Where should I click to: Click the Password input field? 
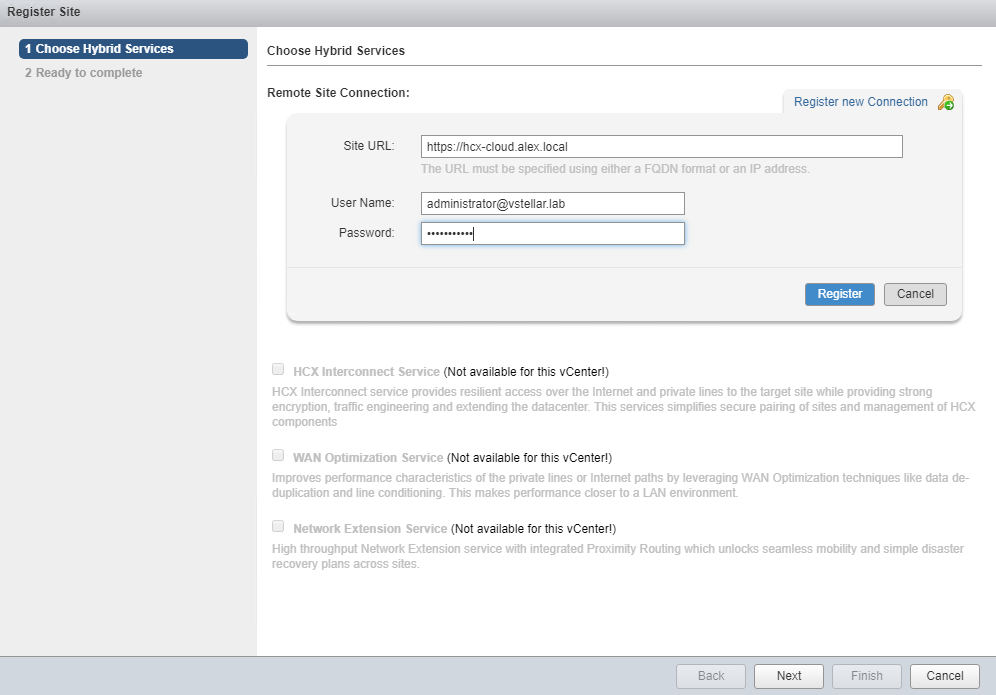(552, 233)
